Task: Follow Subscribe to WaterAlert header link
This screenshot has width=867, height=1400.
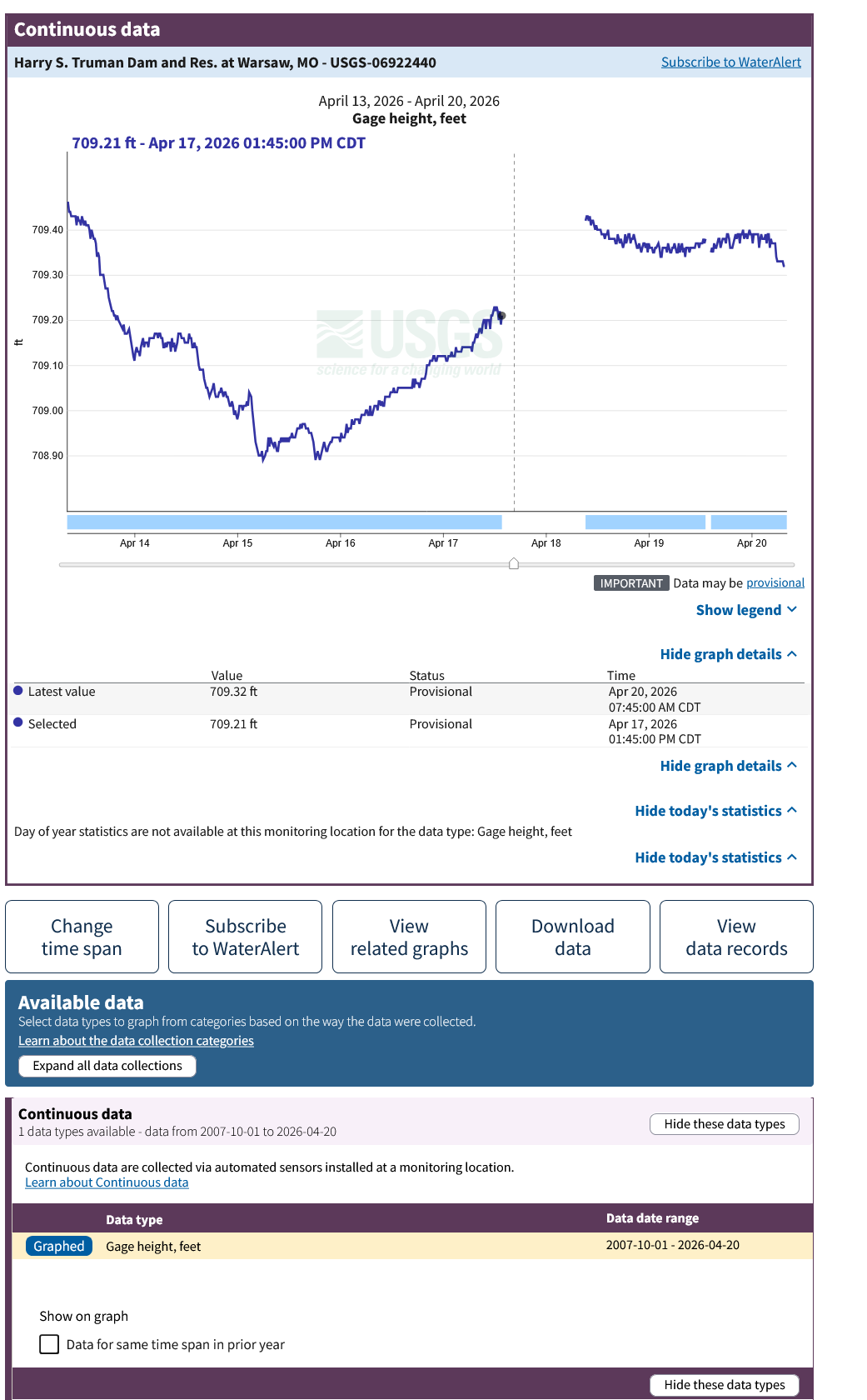Action: coord(730,62)
